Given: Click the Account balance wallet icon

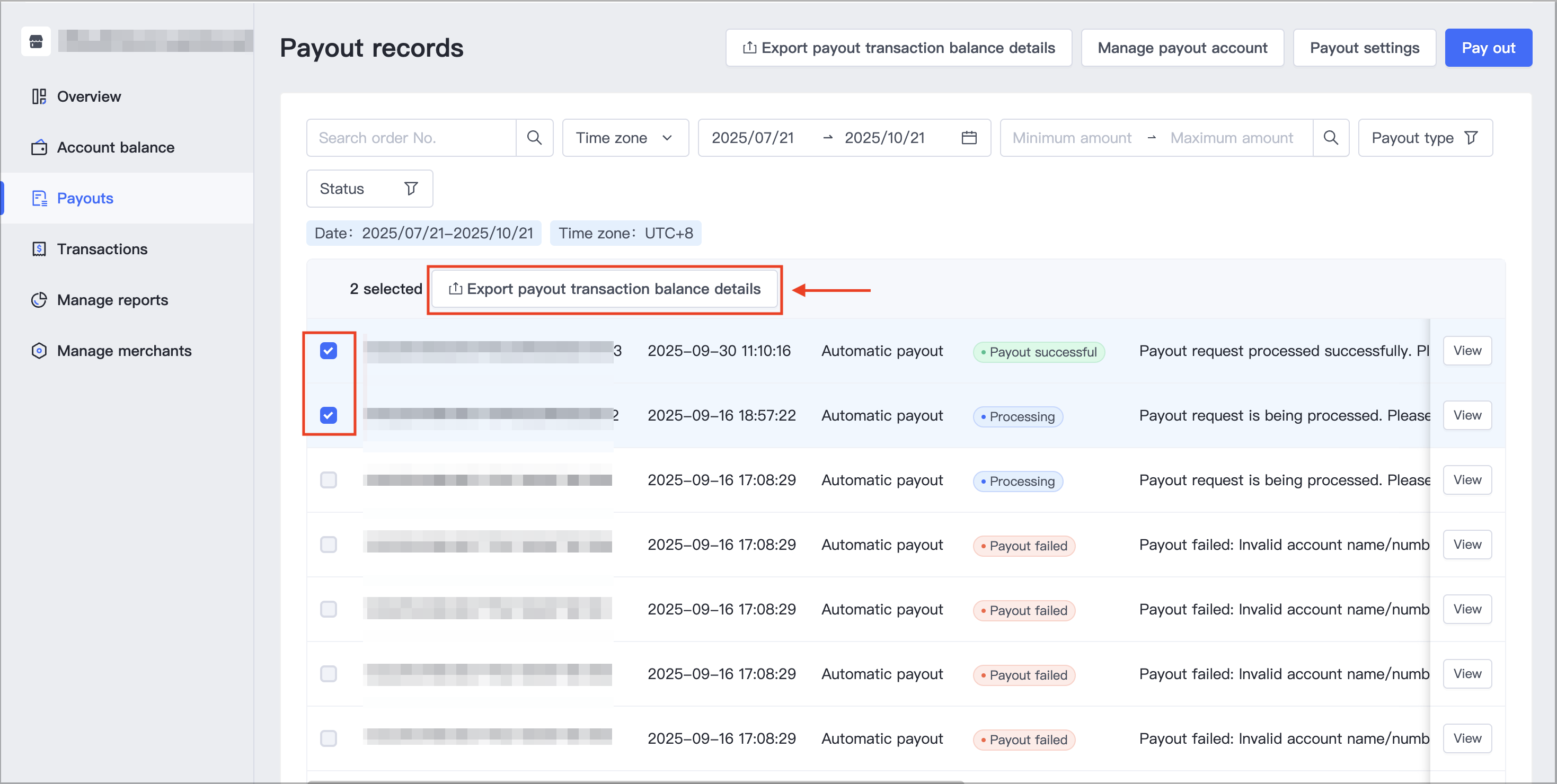Looking at the screenshot, I should [39, 147].
